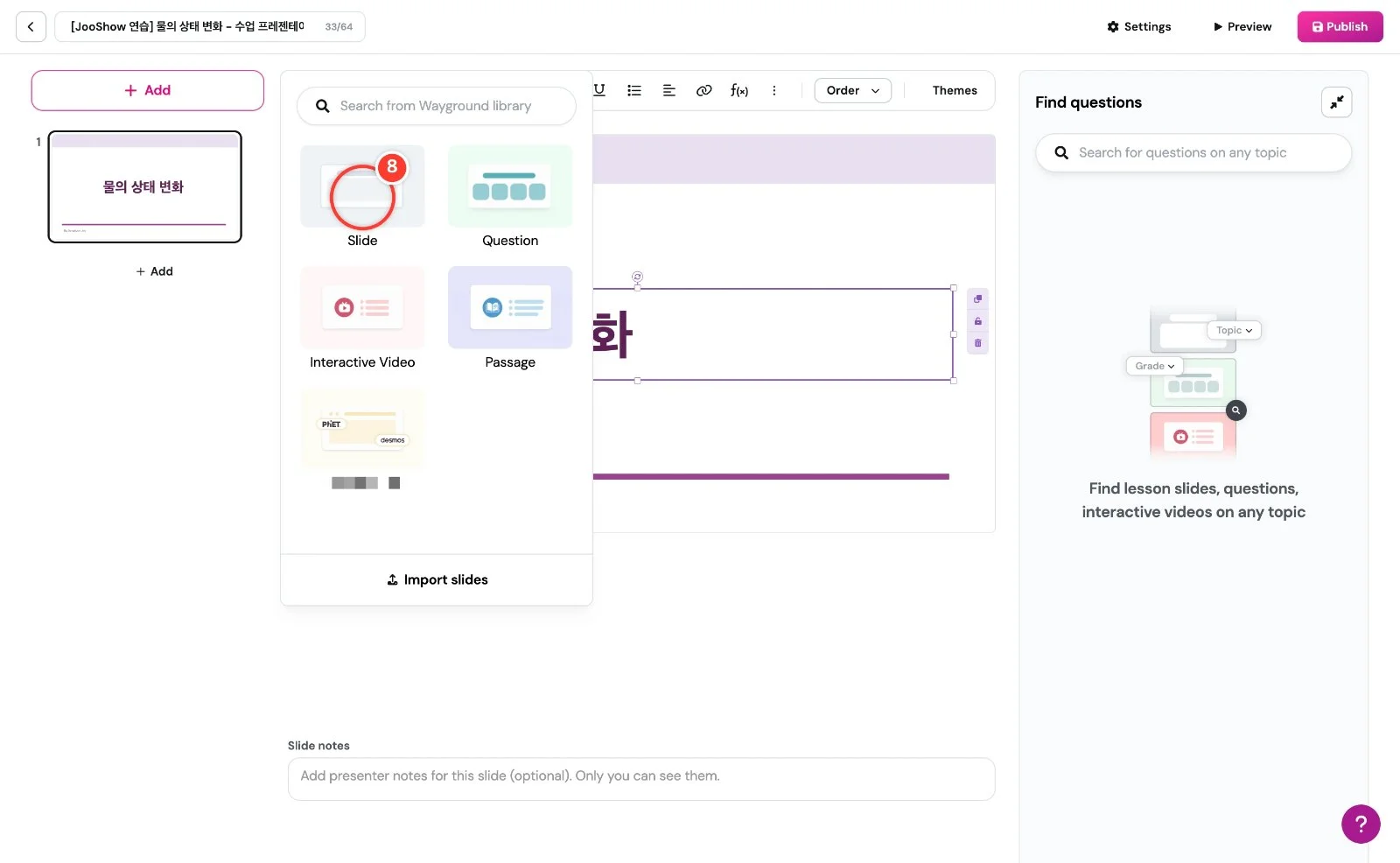Insert a hyperlink

703,90
